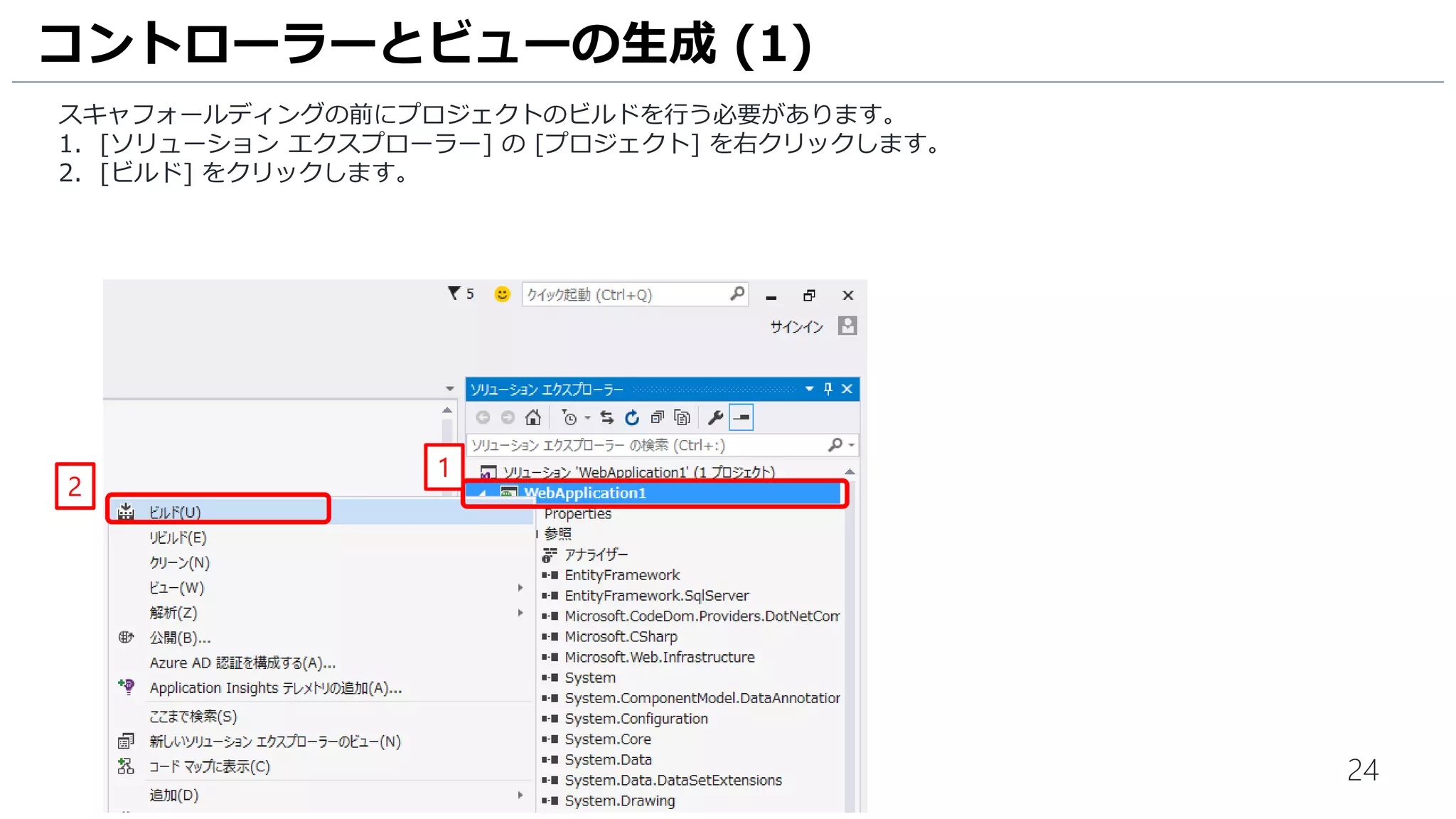This screenshot has width=1456, height=819.
Task: Open the editor document list dropdown arrow
Action: (x=449, y=389)
